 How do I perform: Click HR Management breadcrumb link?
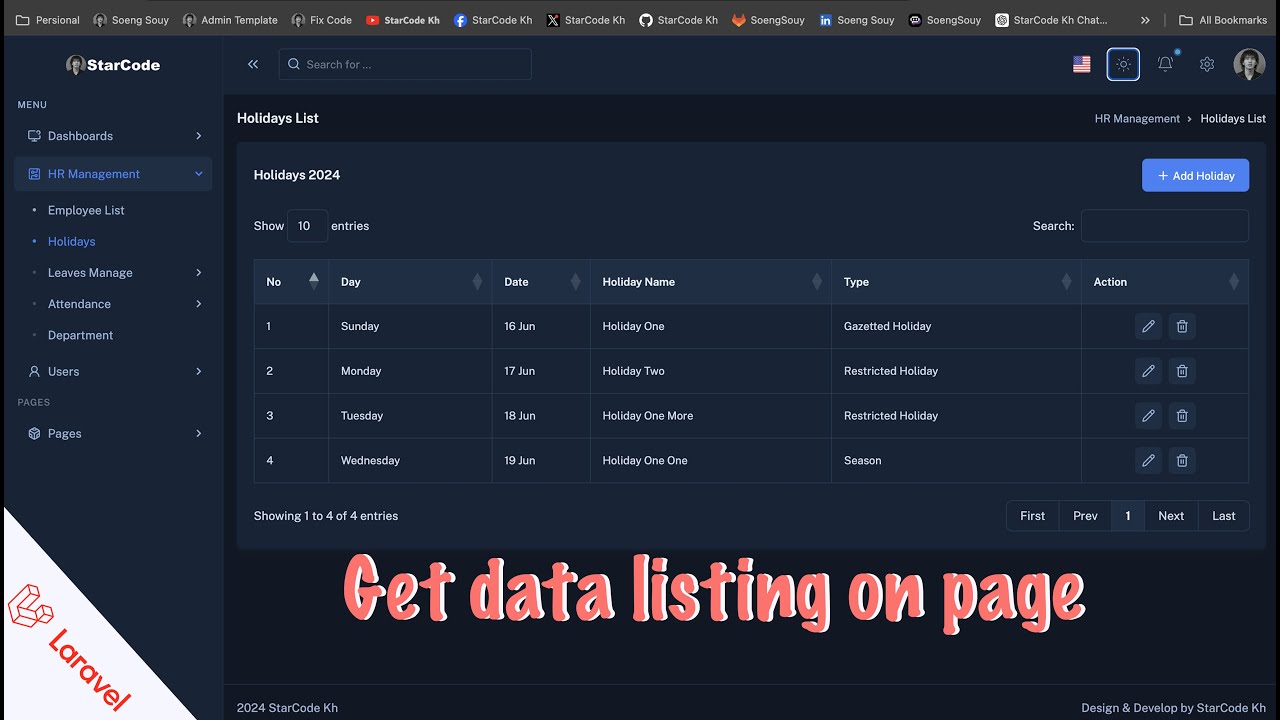(x=1137, y=118)
